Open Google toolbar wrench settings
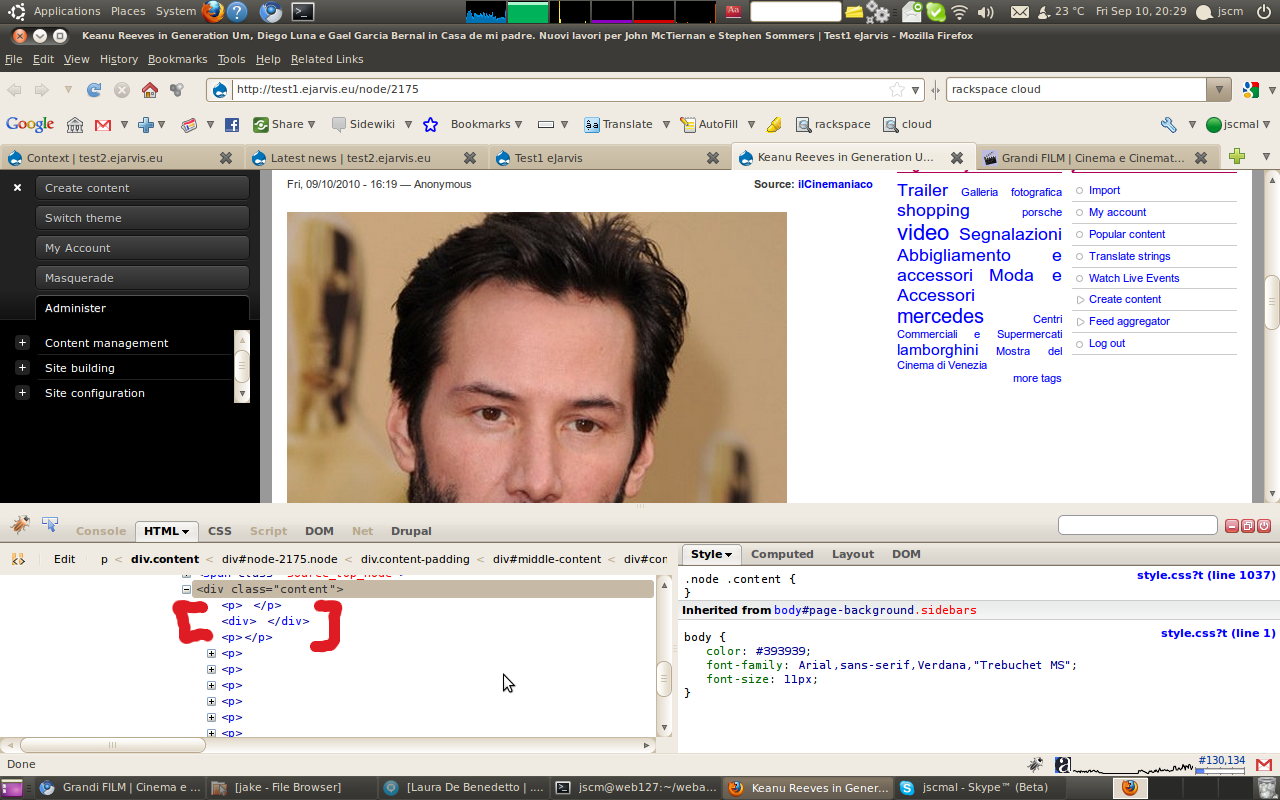The width and height of the screenshot is (1280, 800). [1168, 125]
